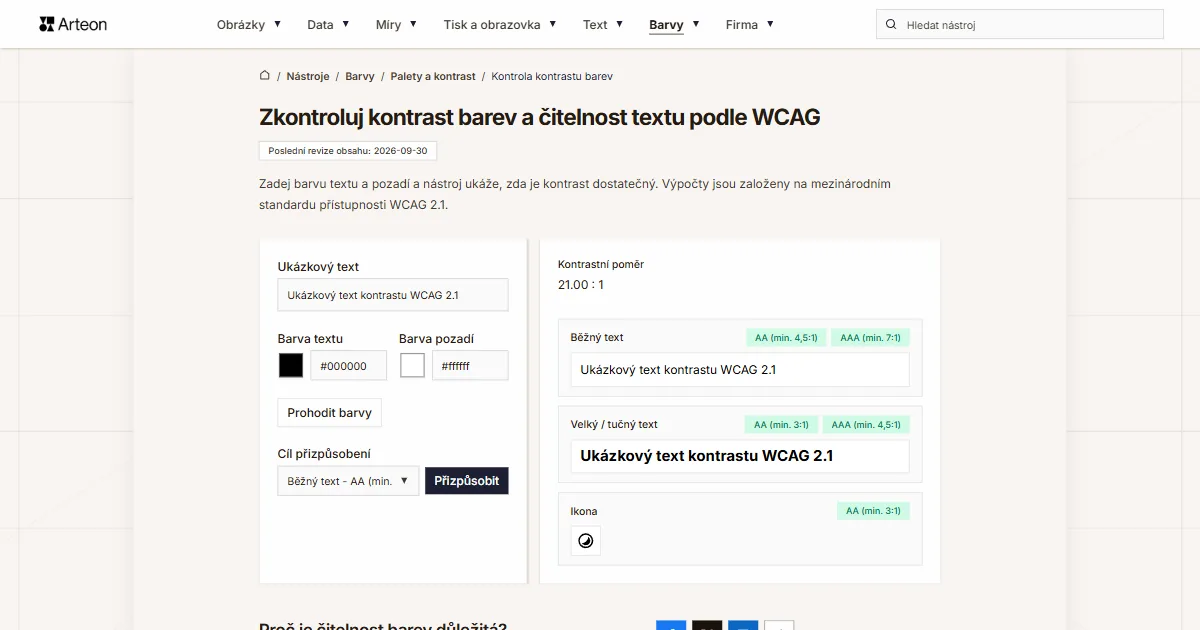
Task: Expand the Tisk a obrazovka dropdown
Action: click(500, 24)
